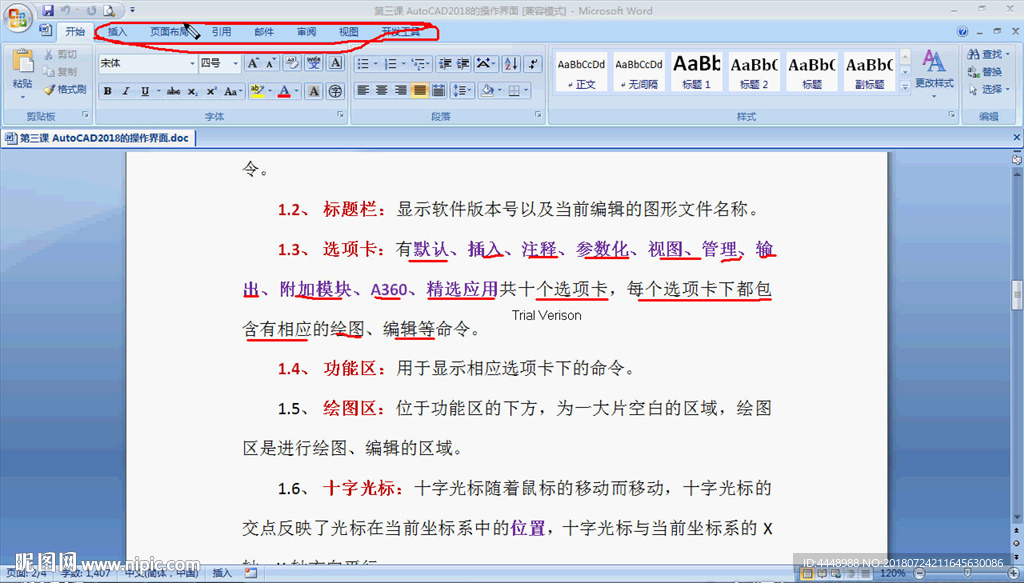1024x583 pixels.
Task: Apply a character border
Action: pyautogui.click(x=336, y=63)
